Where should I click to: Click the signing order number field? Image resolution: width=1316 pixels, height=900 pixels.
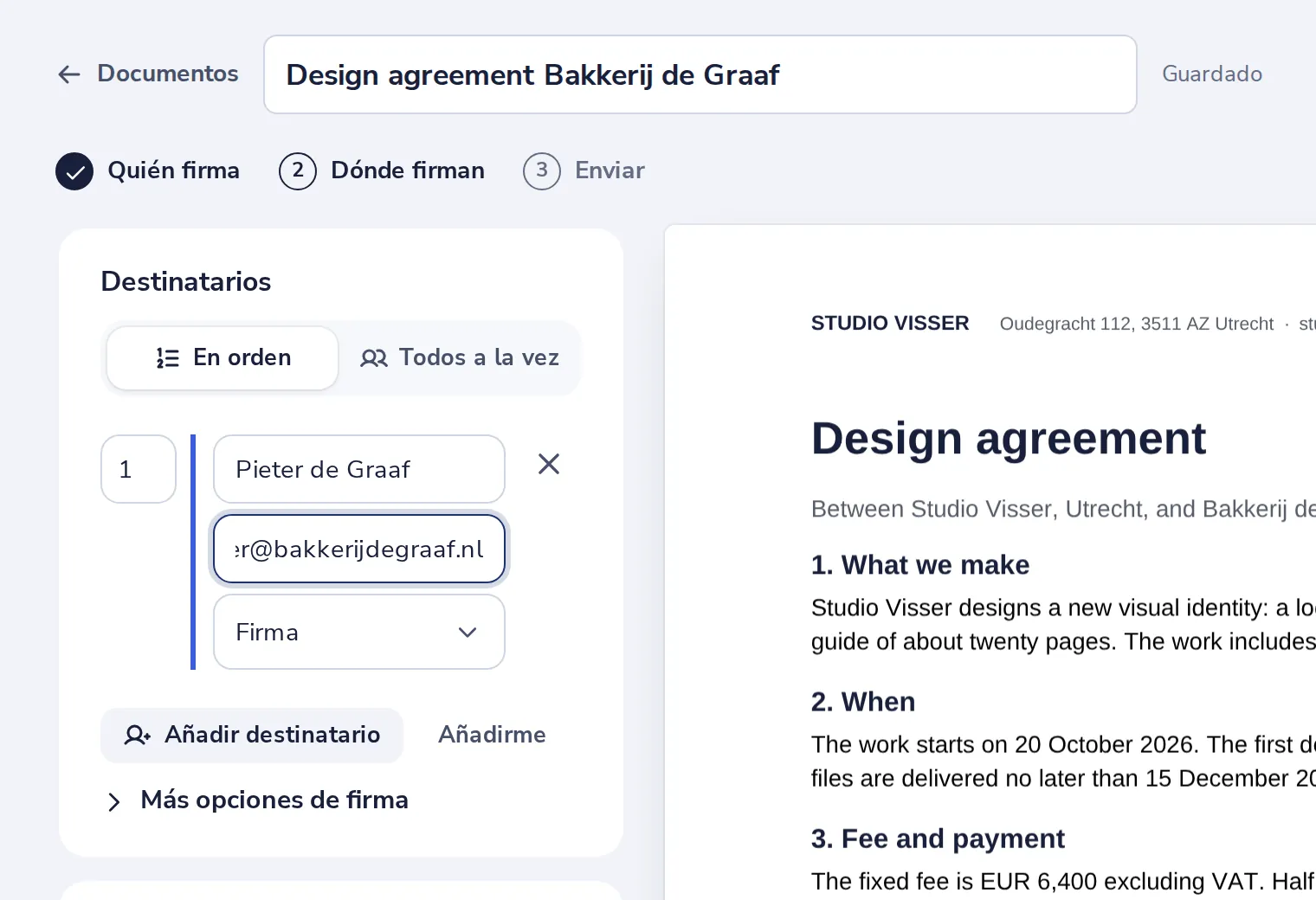pos(139,469)
